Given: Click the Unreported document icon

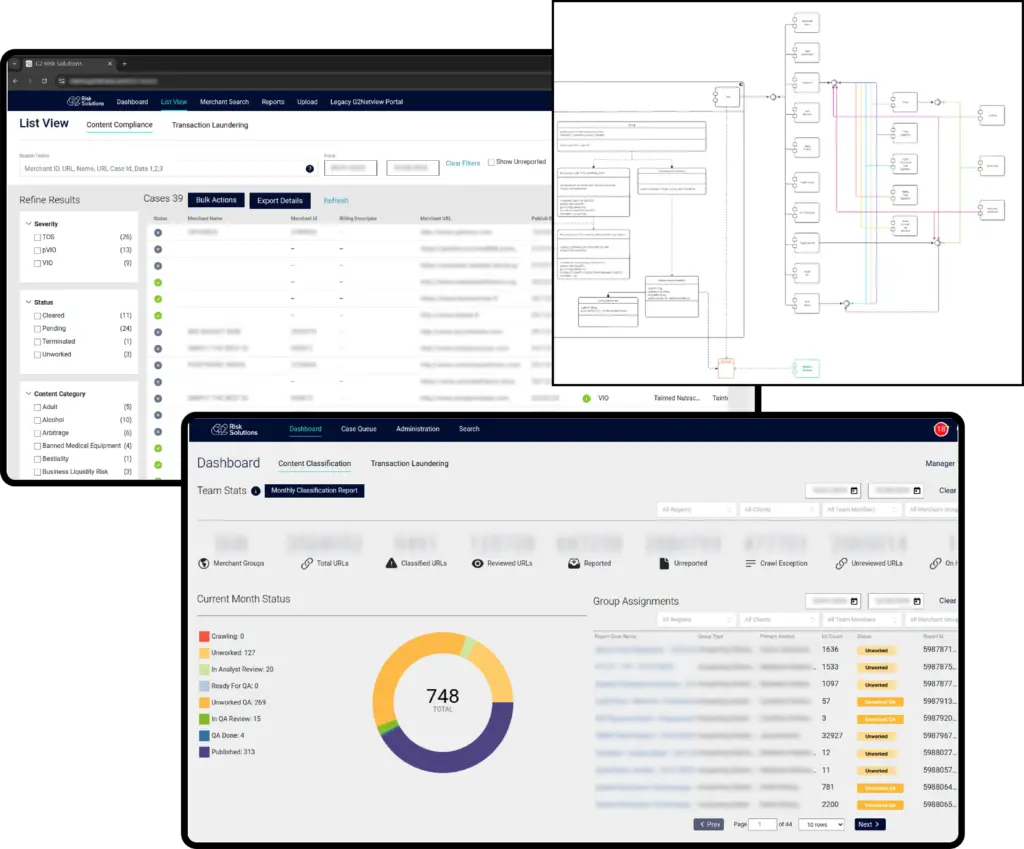Looking at the screenshot, I should [x=664, y=562].
